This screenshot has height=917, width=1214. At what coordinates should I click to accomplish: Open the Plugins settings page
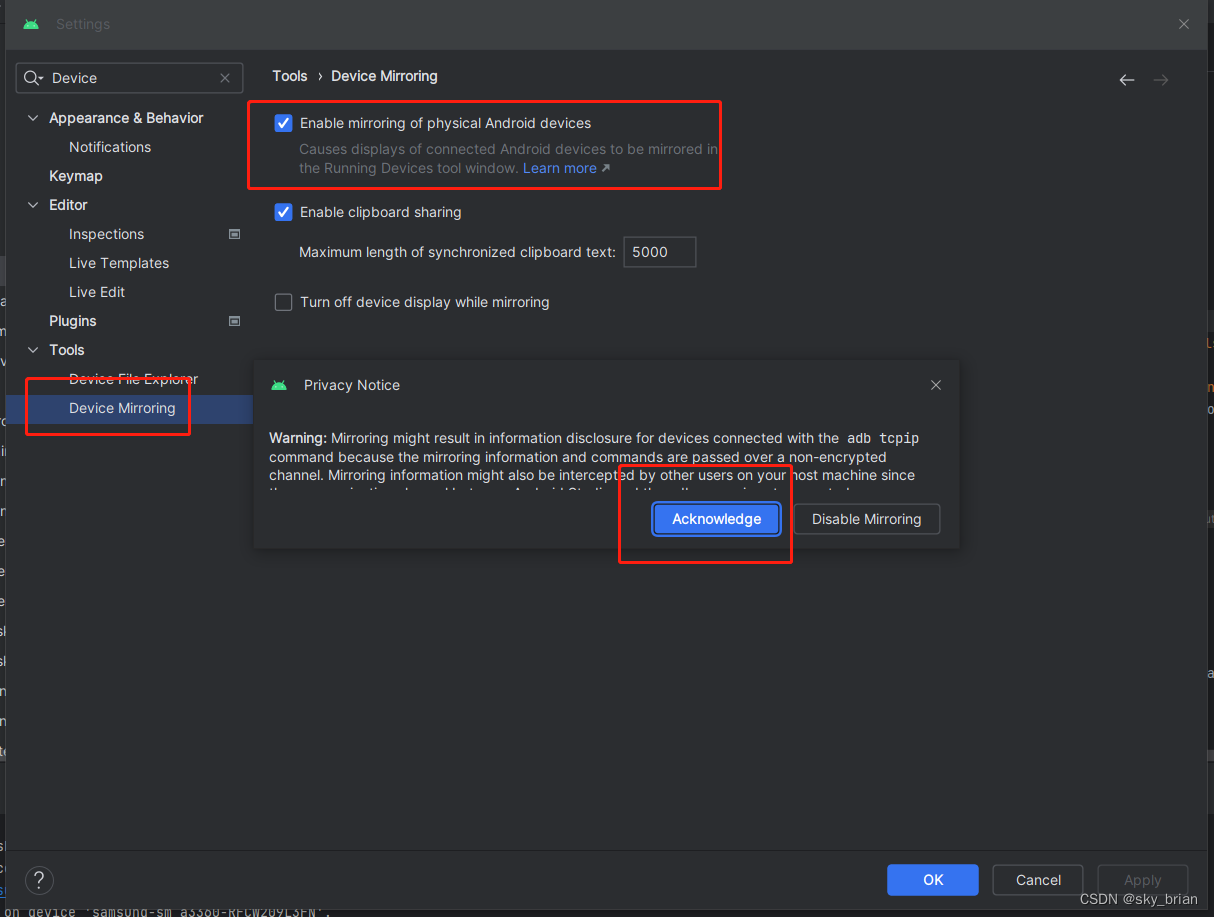pyautogui.click(x=73, y=321)
